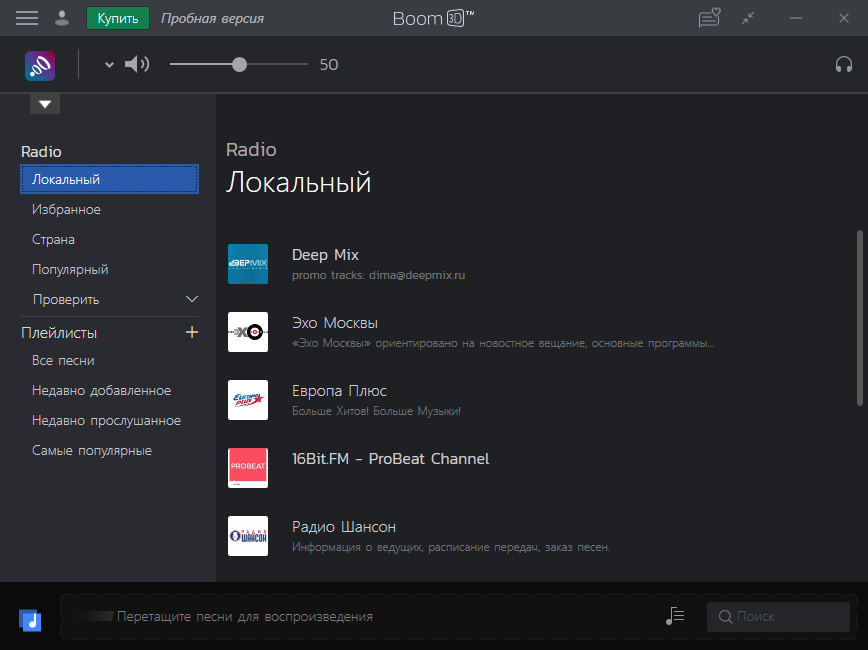
Task: Open Самые популярные playlist
Action: [x=92, y=451]
